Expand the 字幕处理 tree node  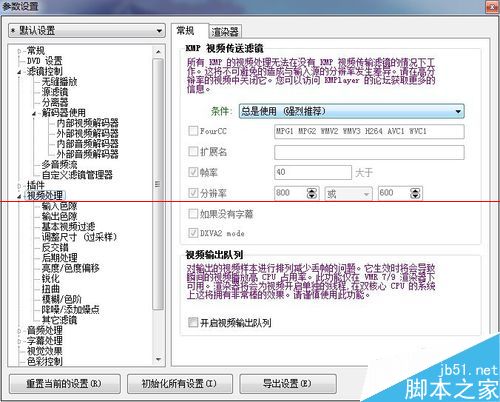click(19, 342)
